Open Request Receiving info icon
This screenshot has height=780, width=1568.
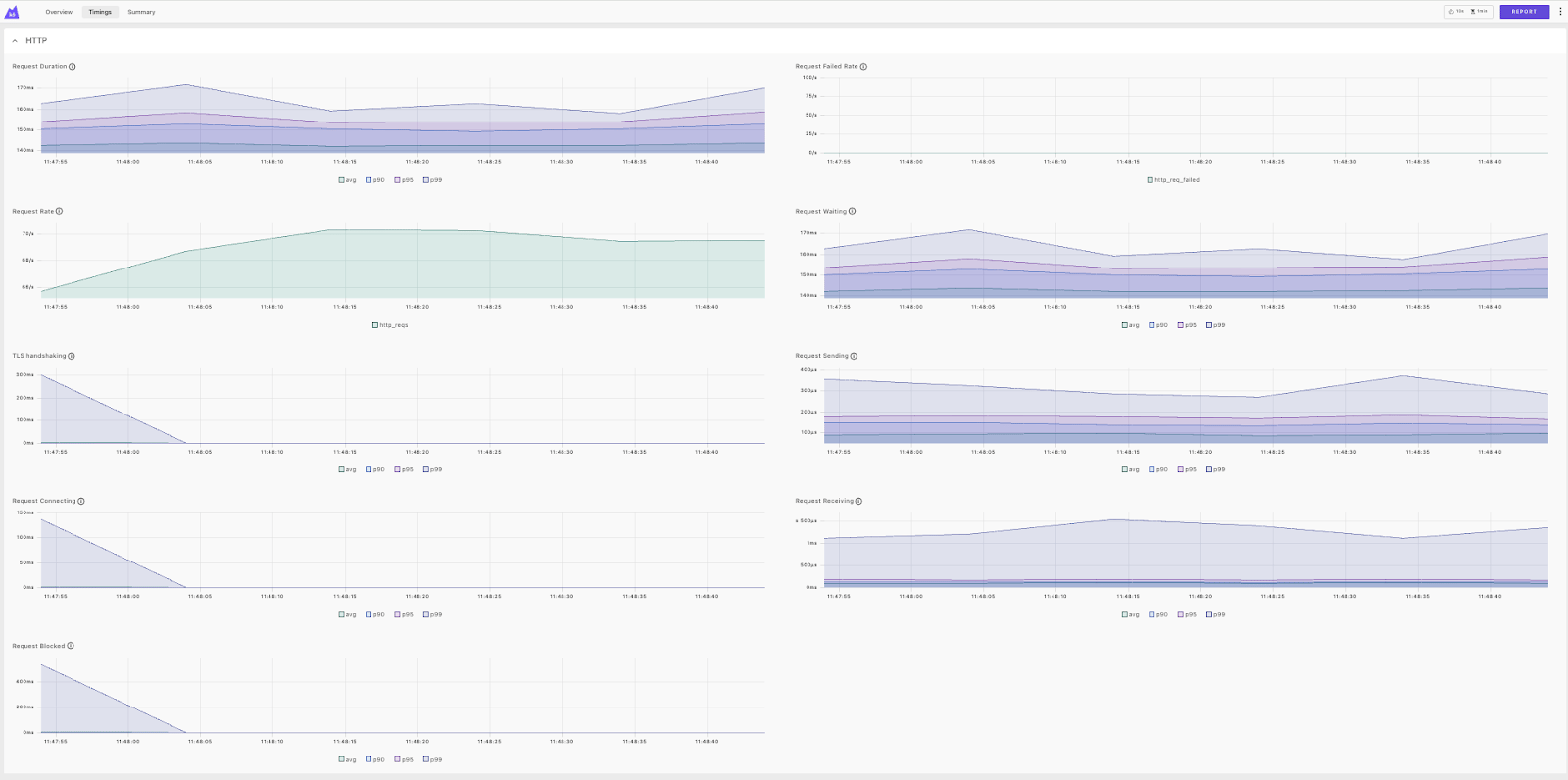tap(859, 502)
